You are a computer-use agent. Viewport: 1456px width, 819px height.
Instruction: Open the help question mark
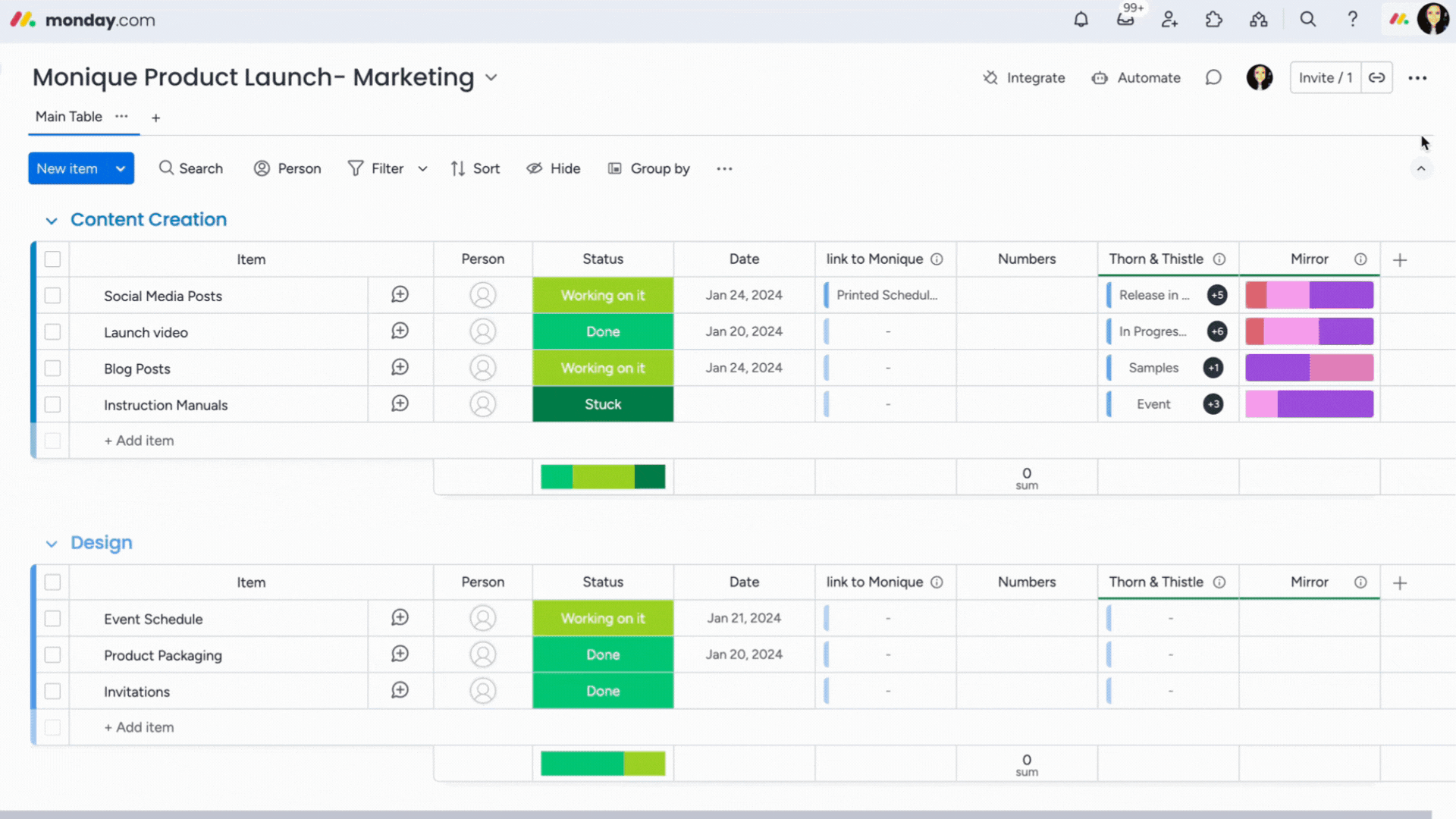click(1352, 20)
